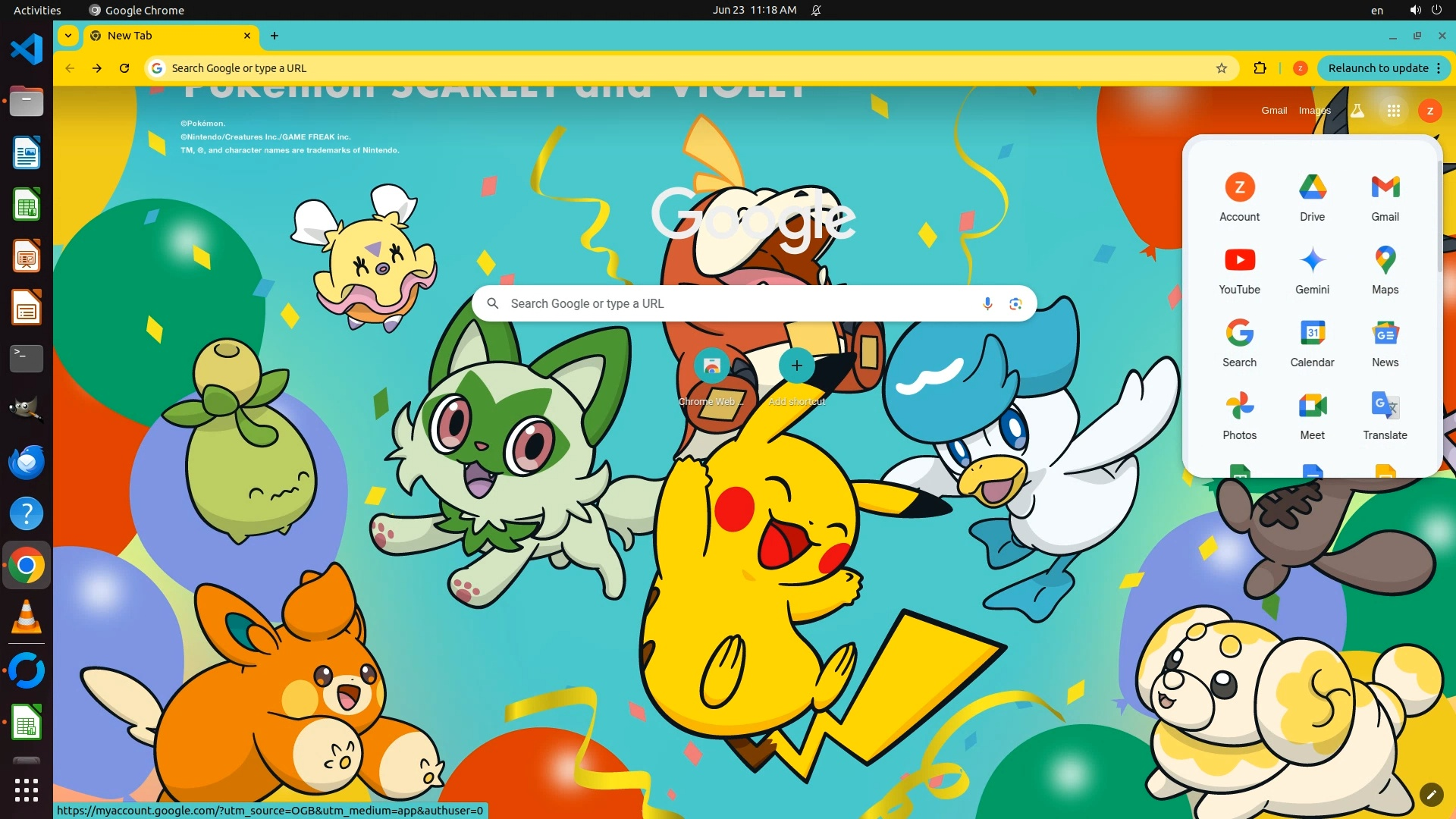This screenshot has height=819, width=1456.
Task: Open YouTube from apps panel
Action: tap(1239, 269)
